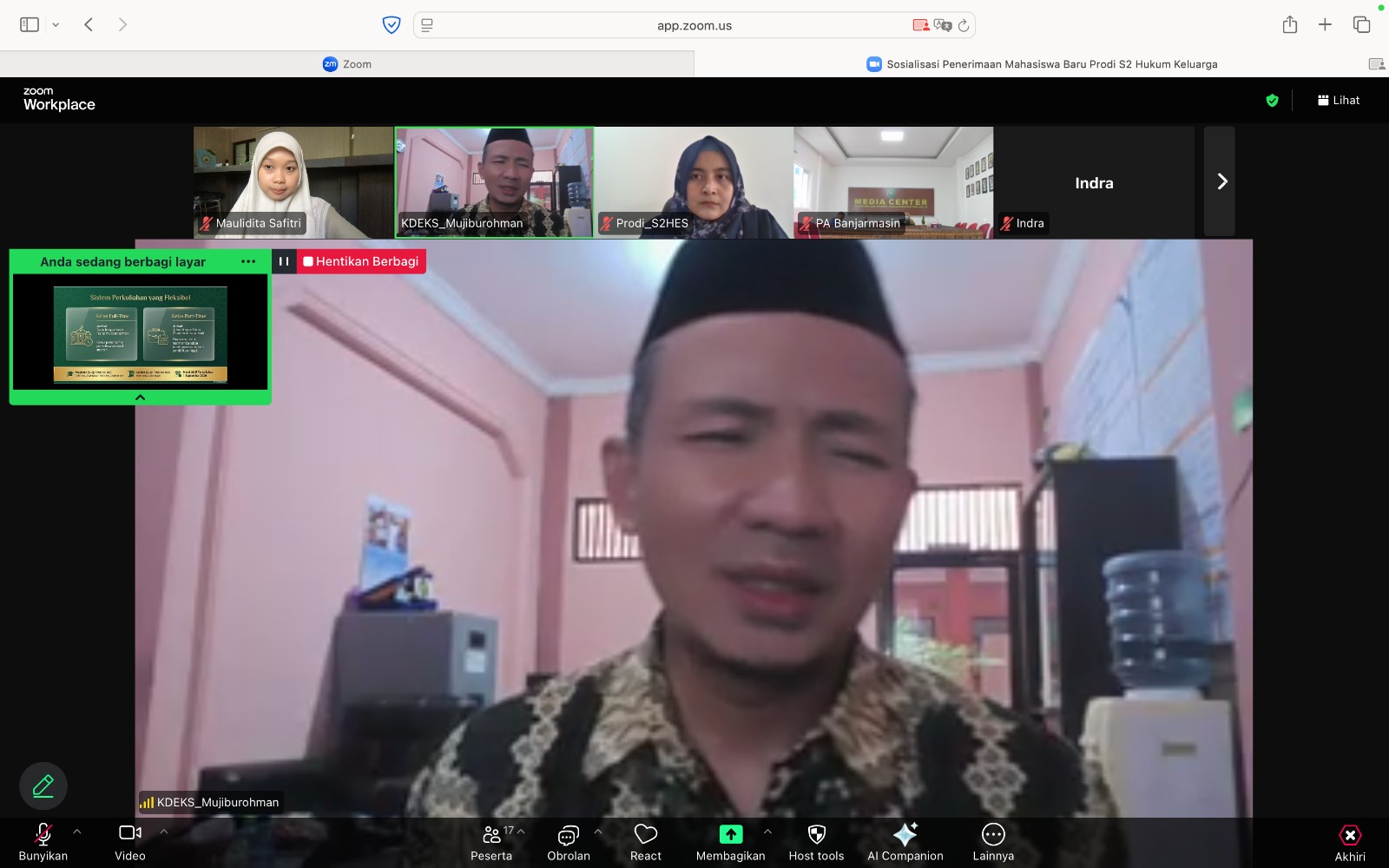Open React emoji reactions
This screenshot has width=1389, height=868.
[646, 842]
